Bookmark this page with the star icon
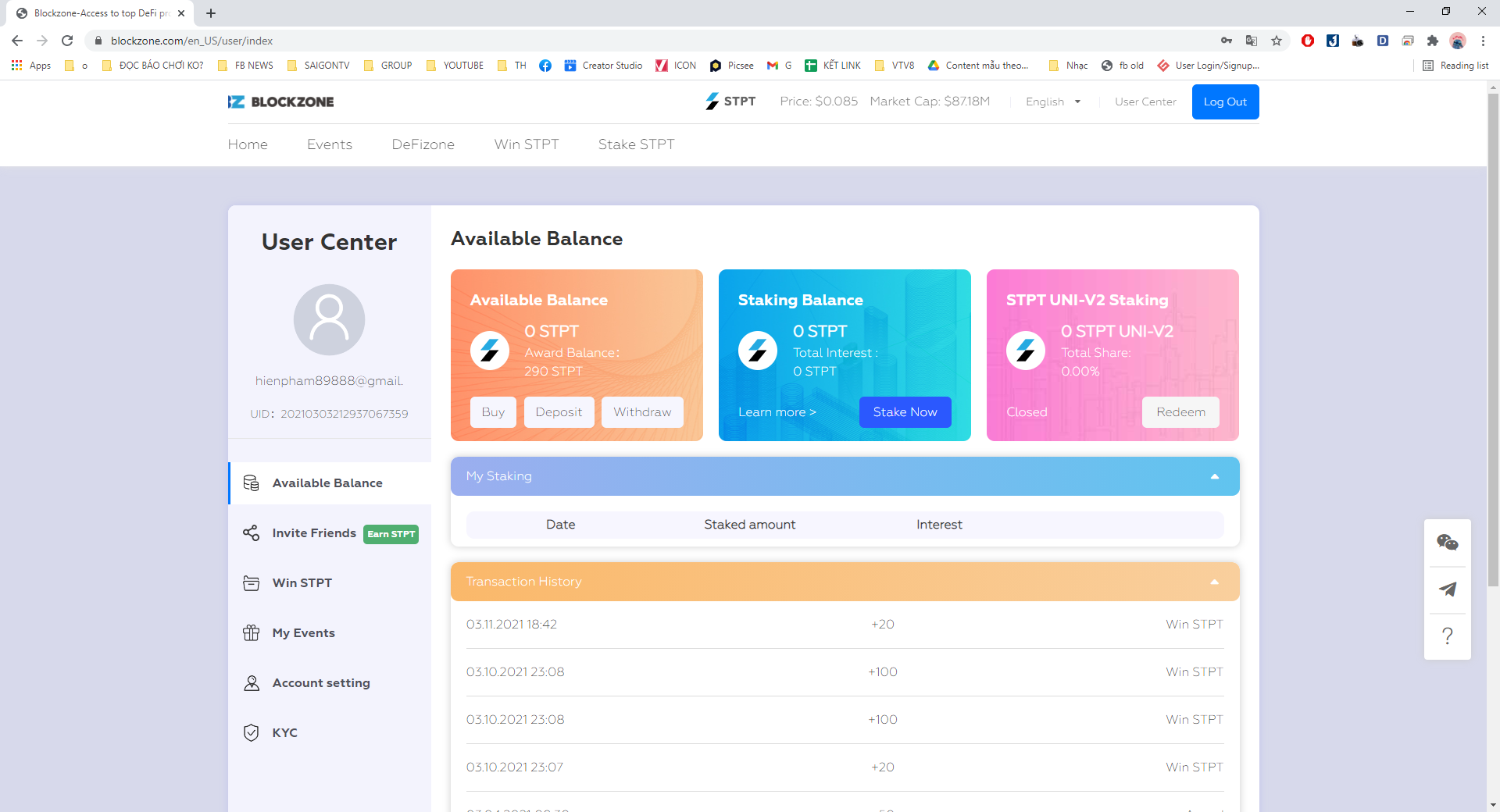Screen dimensions: 1500x812 click(x=1277, y=41)
